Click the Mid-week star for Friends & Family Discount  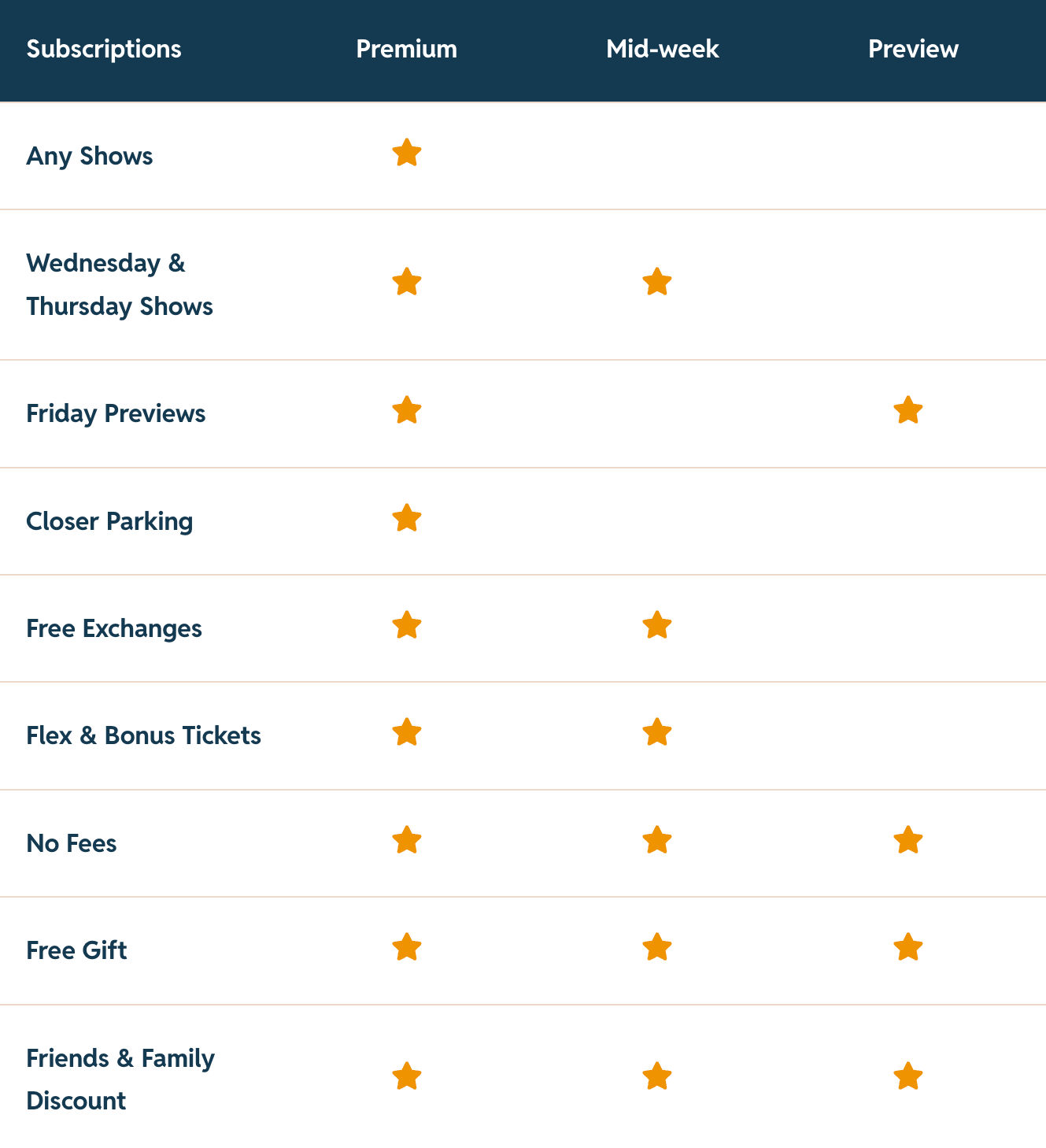657,1076
